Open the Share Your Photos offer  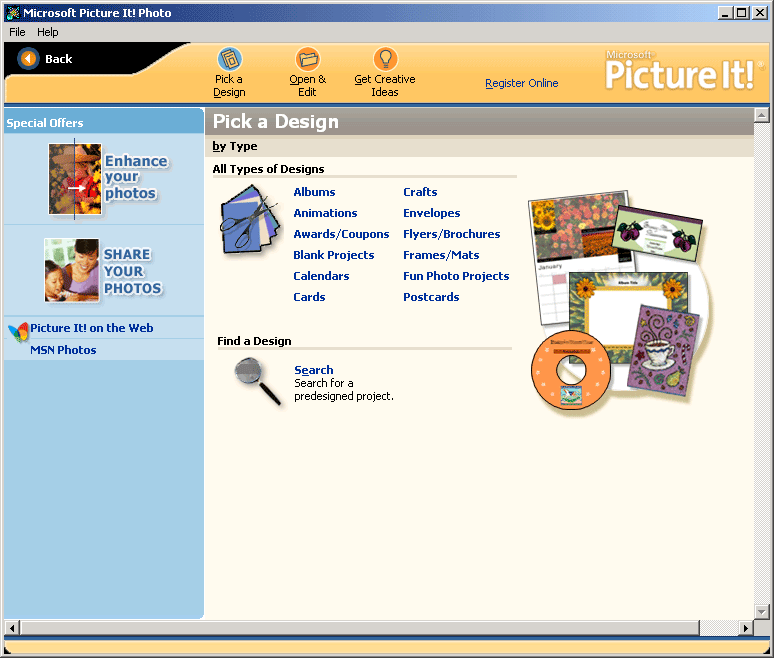pyautogui.click(x=103, y=271)
